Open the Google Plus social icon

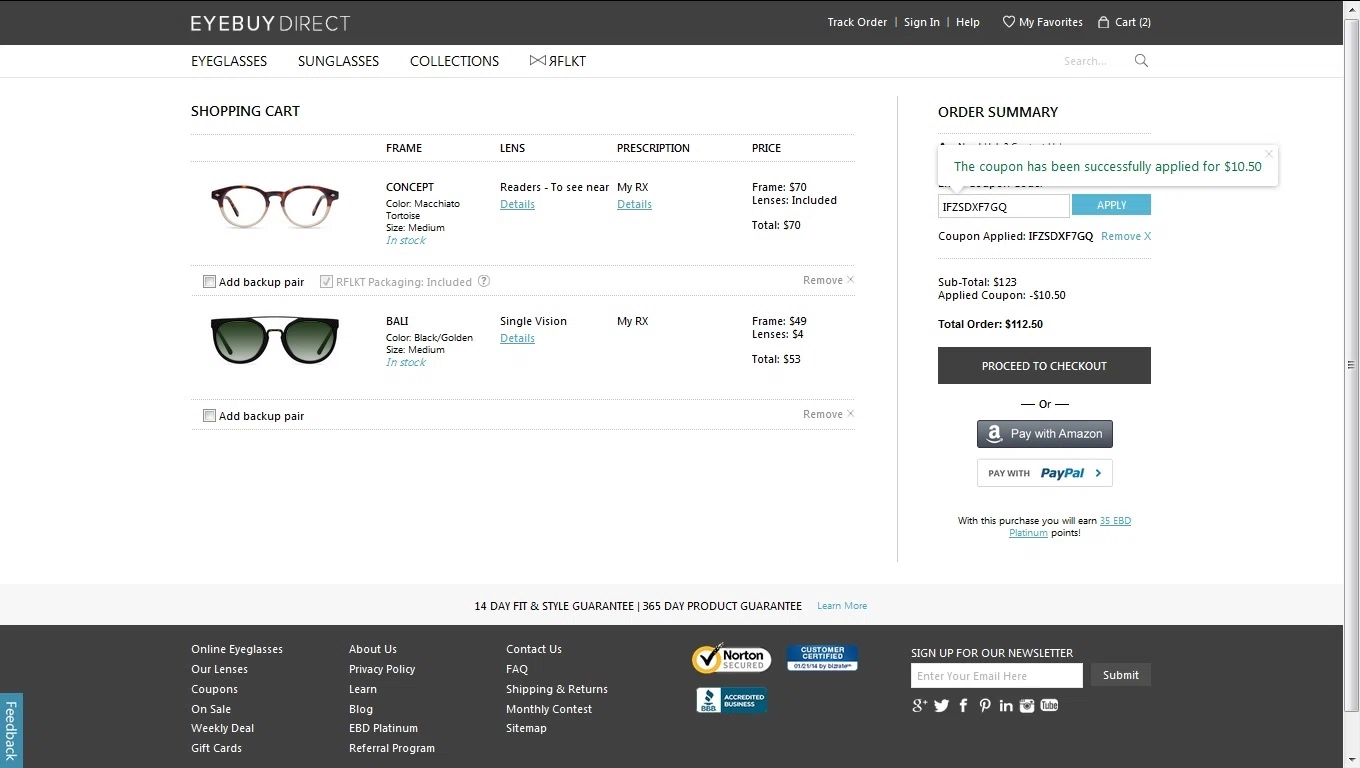[x=919, y=705]
